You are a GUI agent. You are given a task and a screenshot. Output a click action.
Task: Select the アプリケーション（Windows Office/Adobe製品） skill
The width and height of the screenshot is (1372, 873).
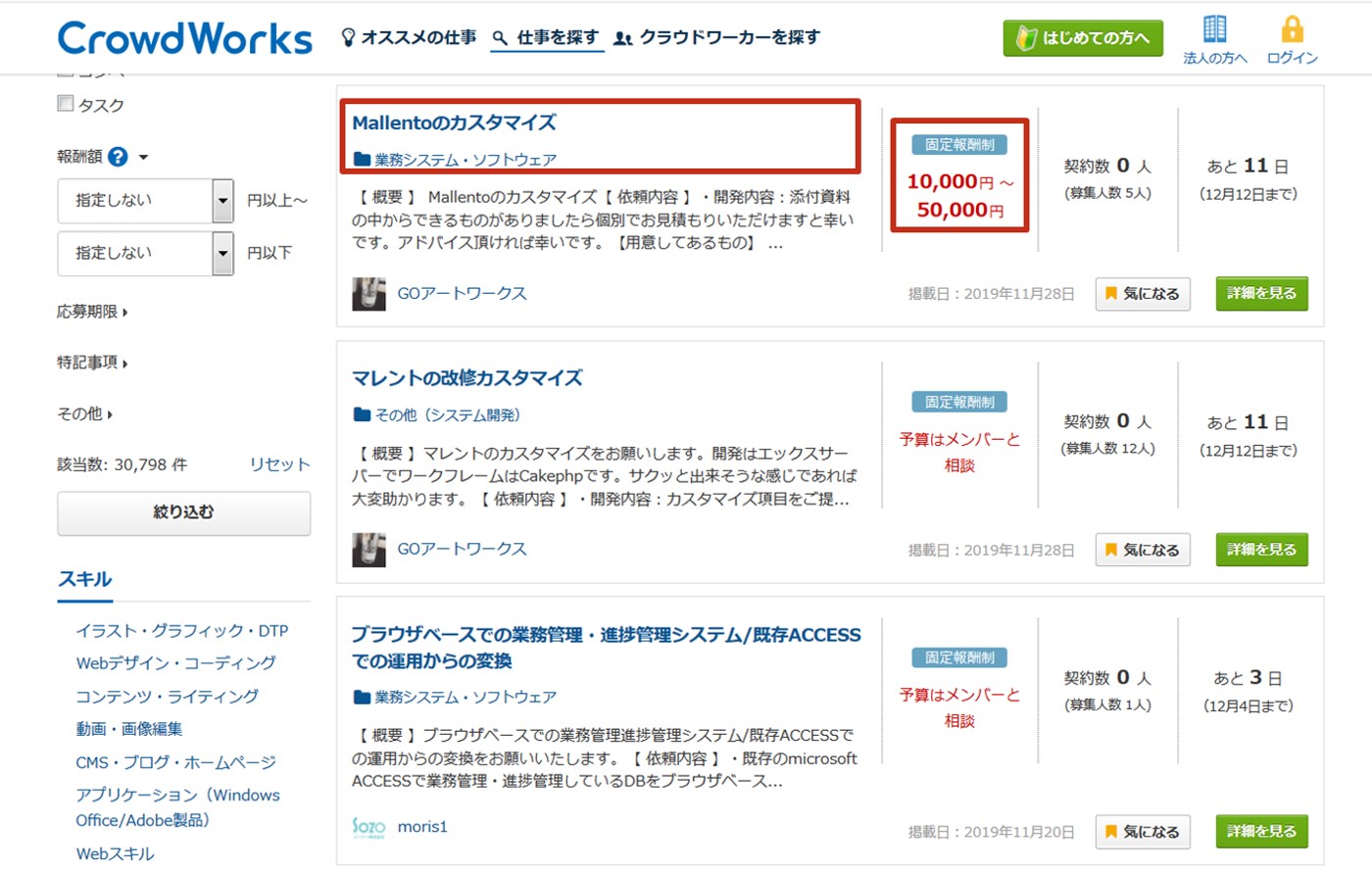click(x=177, y=807)
